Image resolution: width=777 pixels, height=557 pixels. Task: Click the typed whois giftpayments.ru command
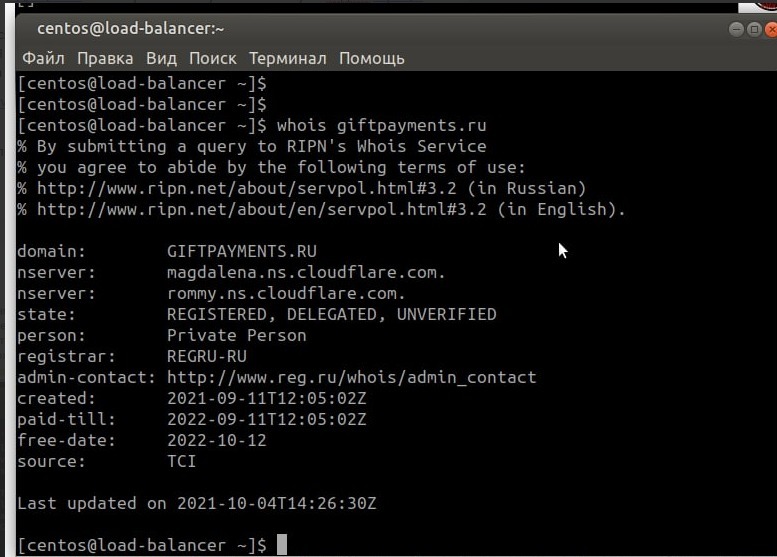pyautogui.click(x=381, y=125)
